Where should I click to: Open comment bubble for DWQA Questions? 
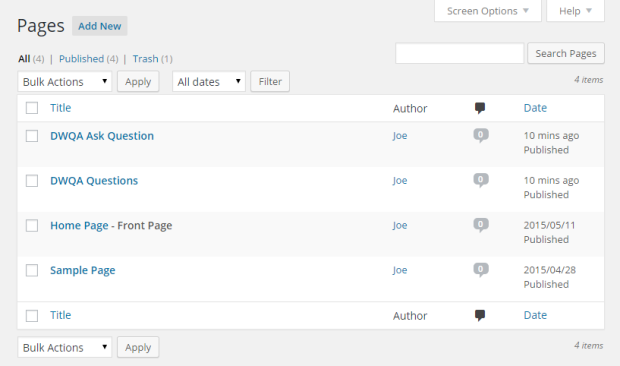[x=481, y=180]
